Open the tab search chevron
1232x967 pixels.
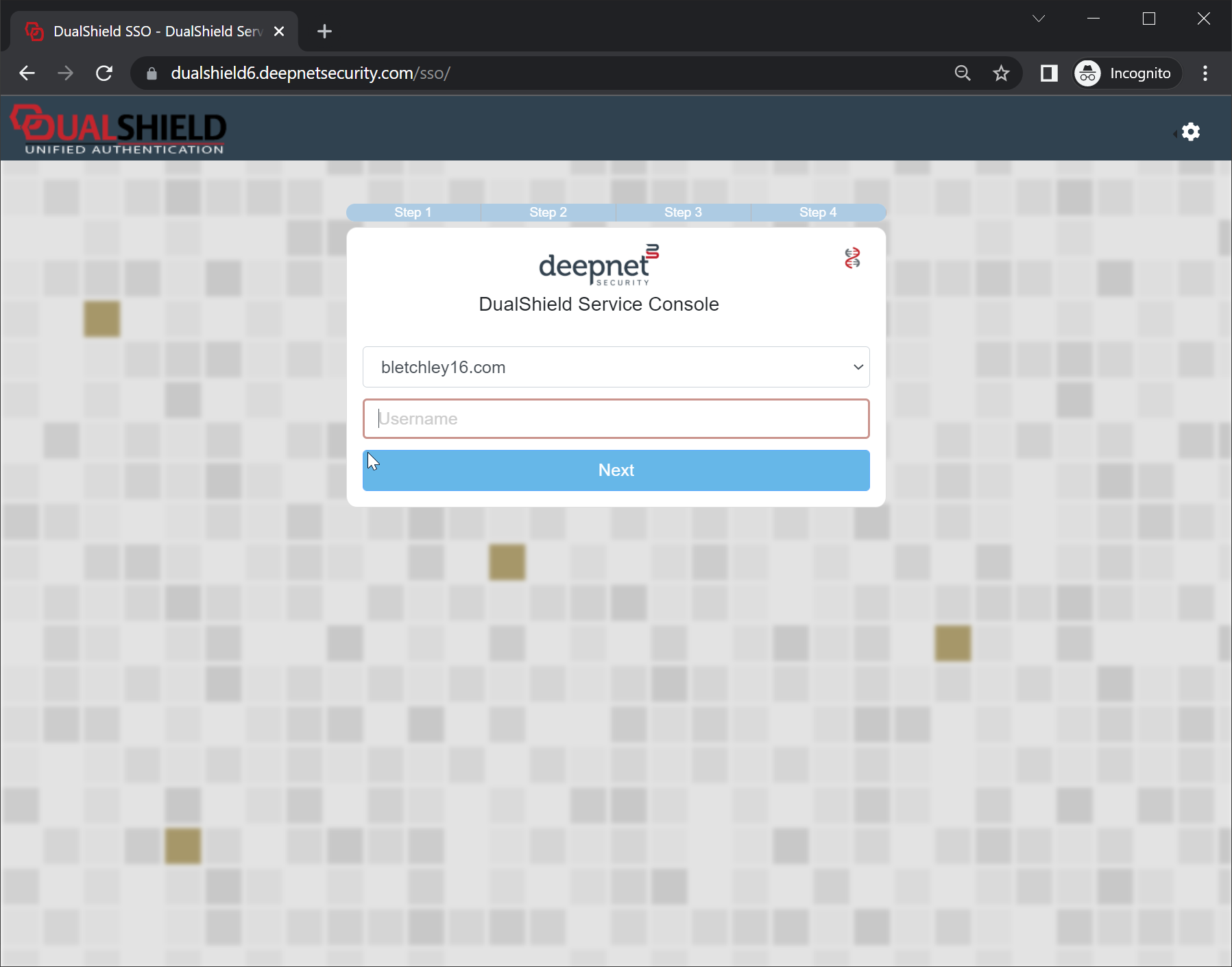coord(1038,19)
